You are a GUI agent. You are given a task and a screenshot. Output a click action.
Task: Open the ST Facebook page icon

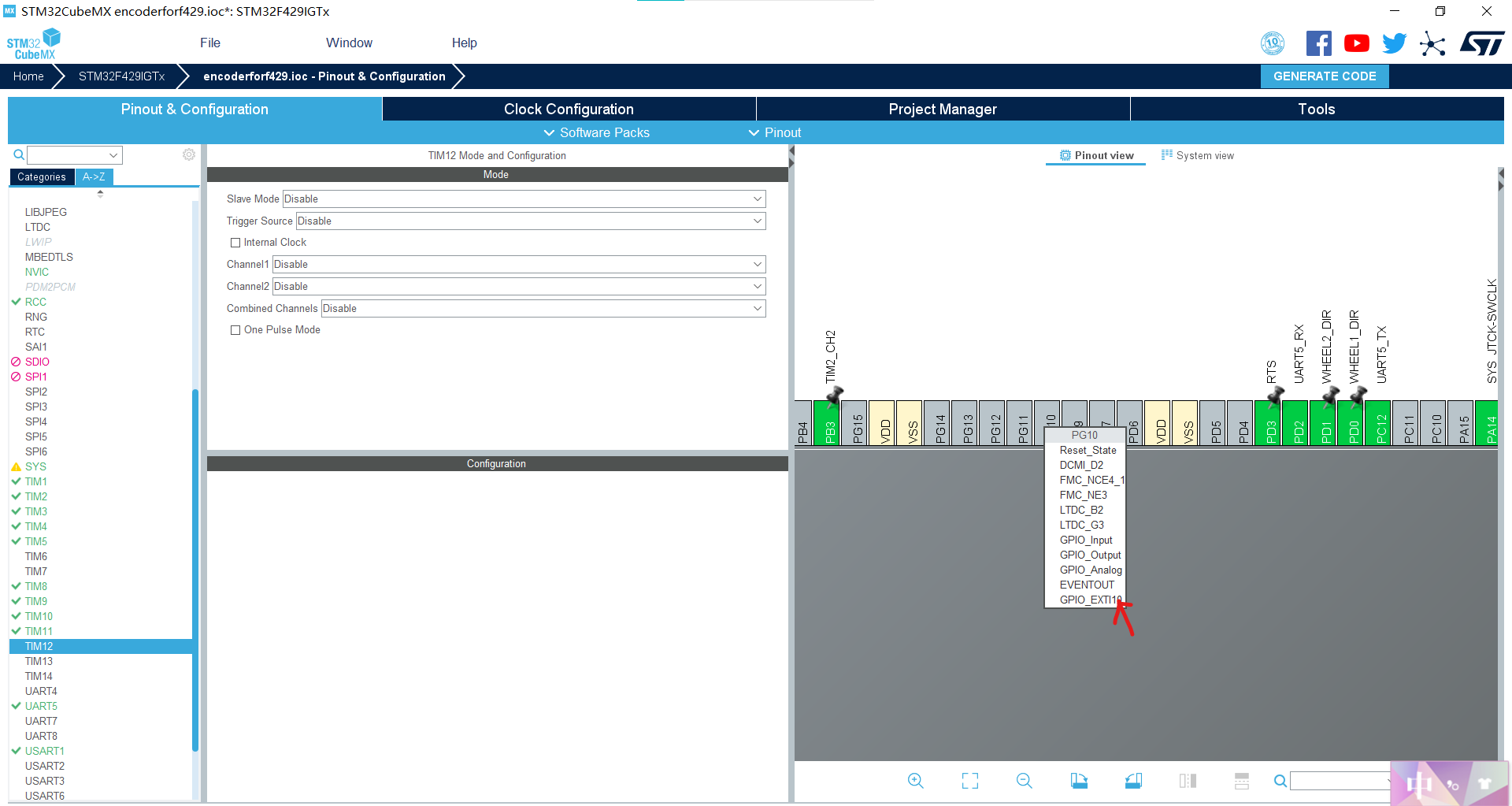(x=1318, y=43)
